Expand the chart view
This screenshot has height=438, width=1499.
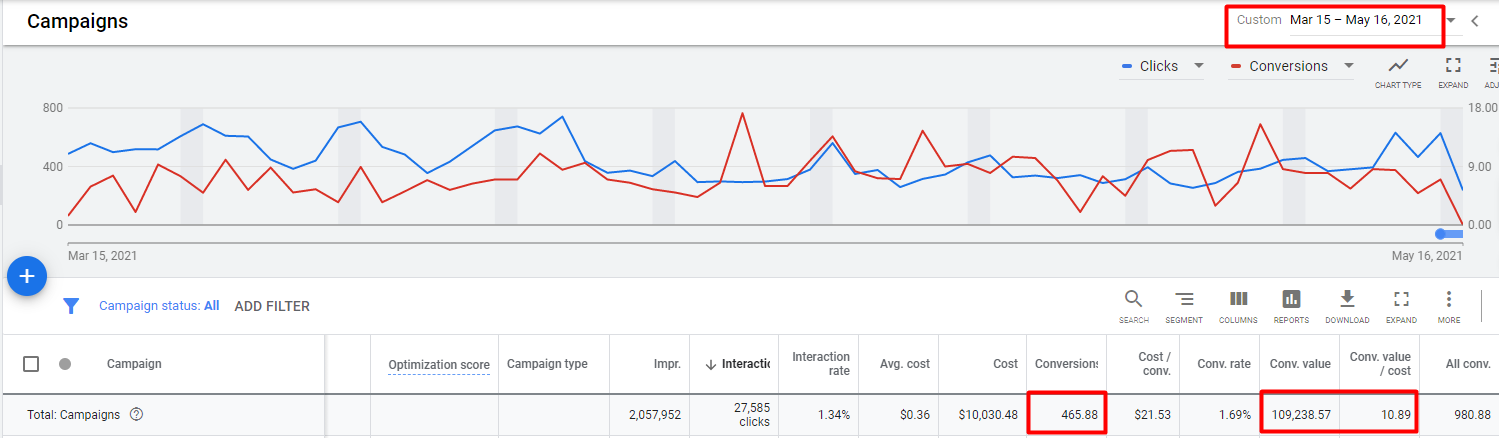point(1453,72)
